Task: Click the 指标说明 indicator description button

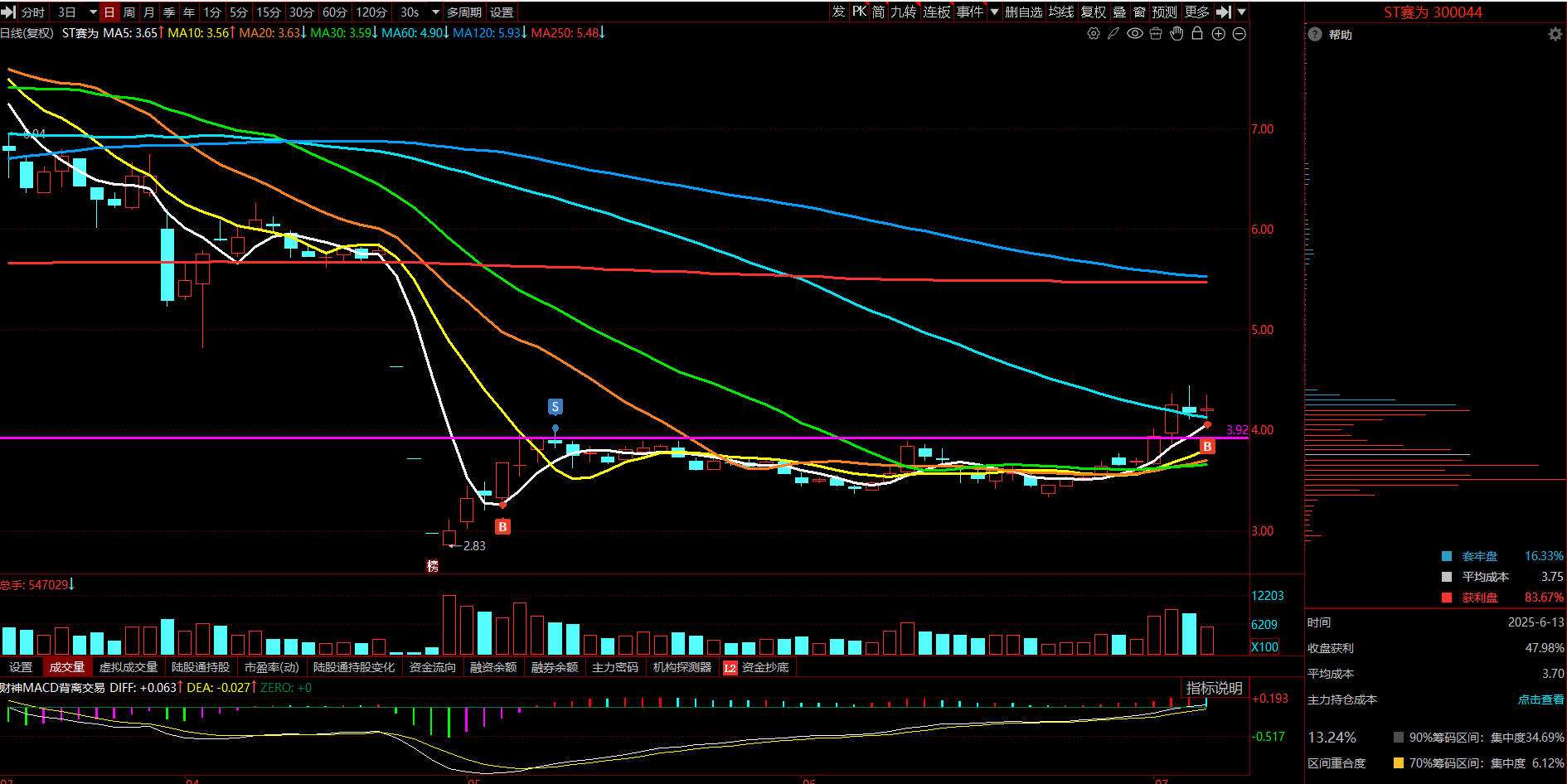Action: 1215,688
